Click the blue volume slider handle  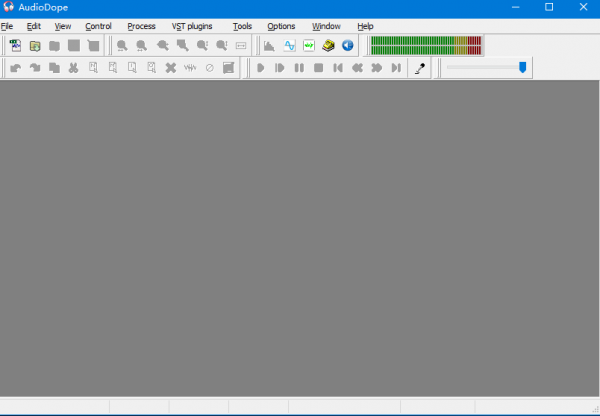pyautogui.click(x=522, y=67)
